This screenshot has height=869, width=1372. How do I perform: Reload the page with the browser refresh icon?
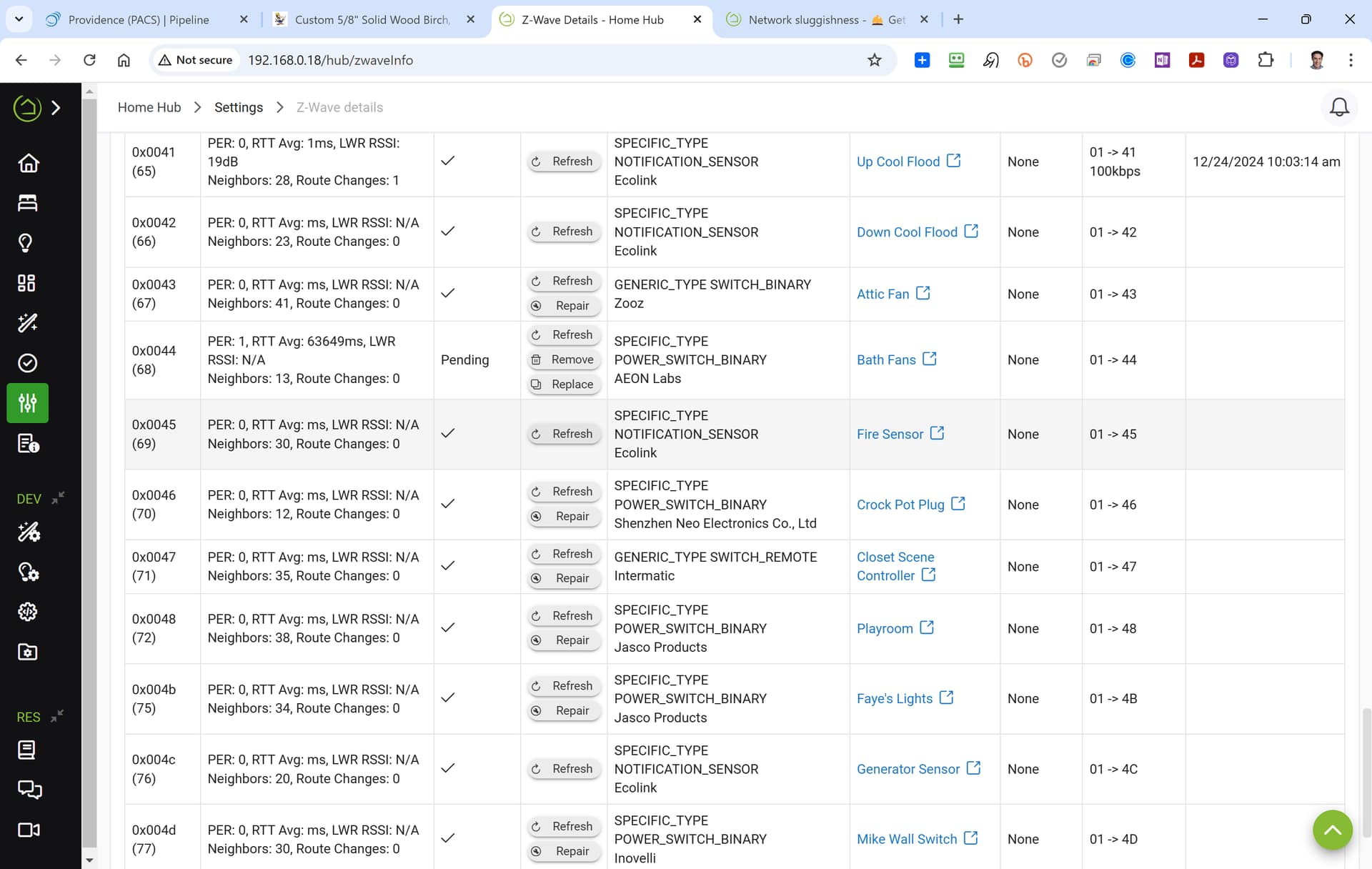point(89,60)
